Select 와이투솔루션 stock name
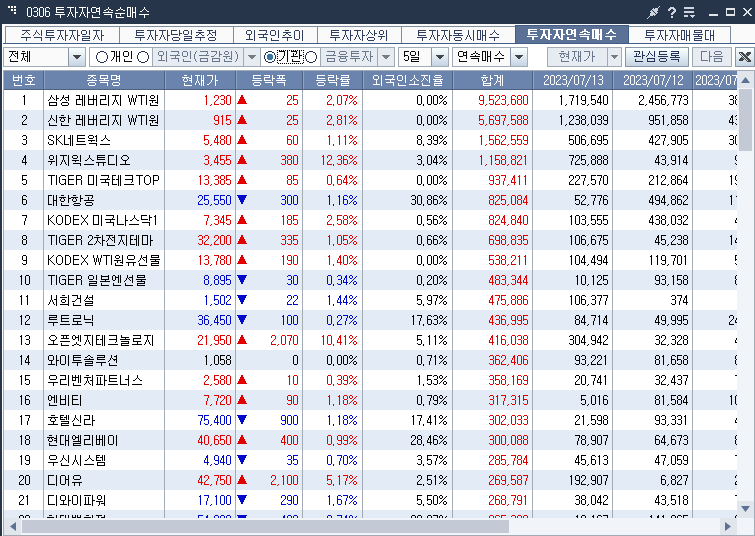This screenshot has height=536, width=755. click(x=82, y=360)
